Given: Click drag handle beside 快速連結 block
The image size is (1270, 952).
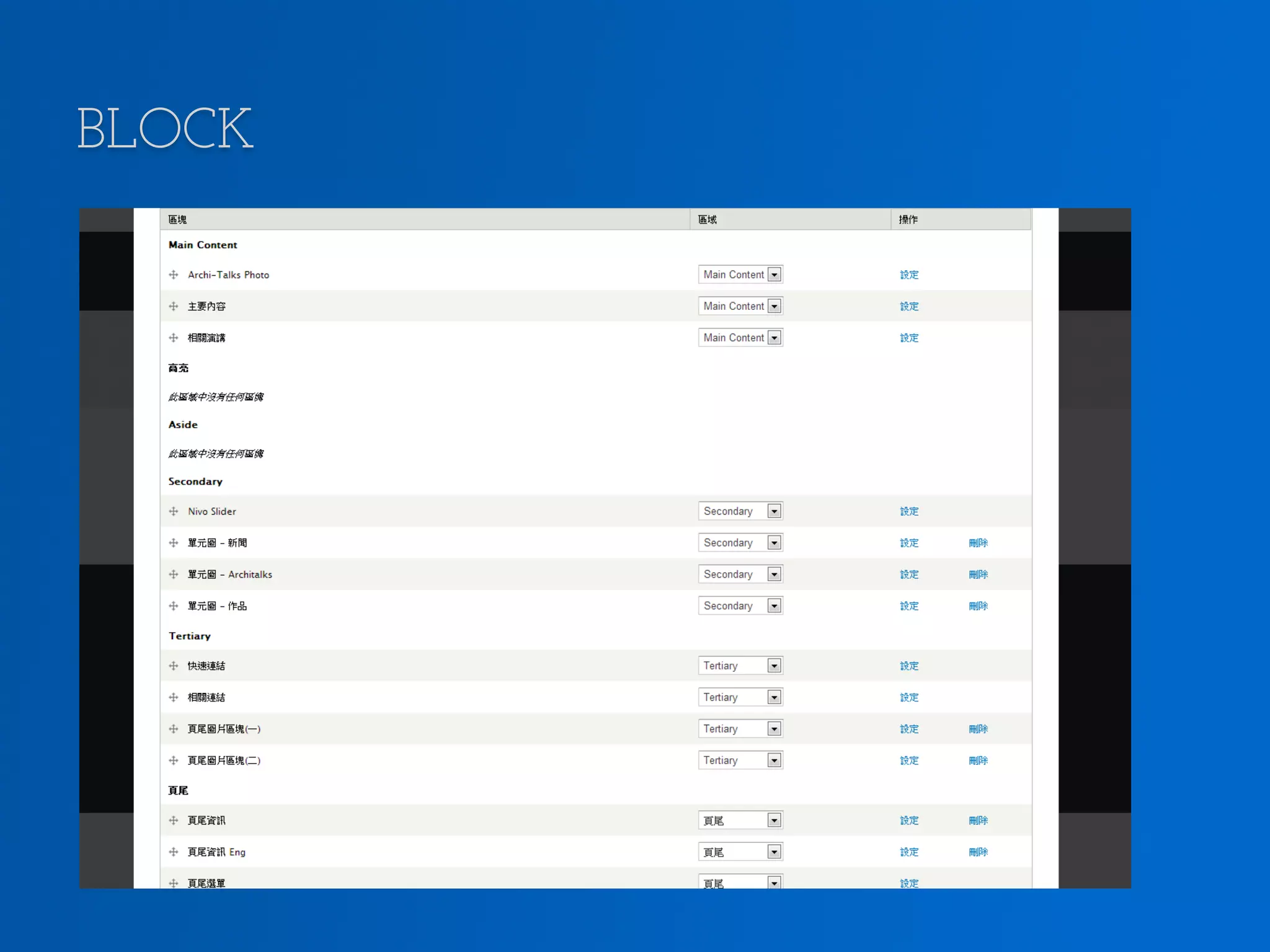Looking at the screenshot, I should (174, 666).
